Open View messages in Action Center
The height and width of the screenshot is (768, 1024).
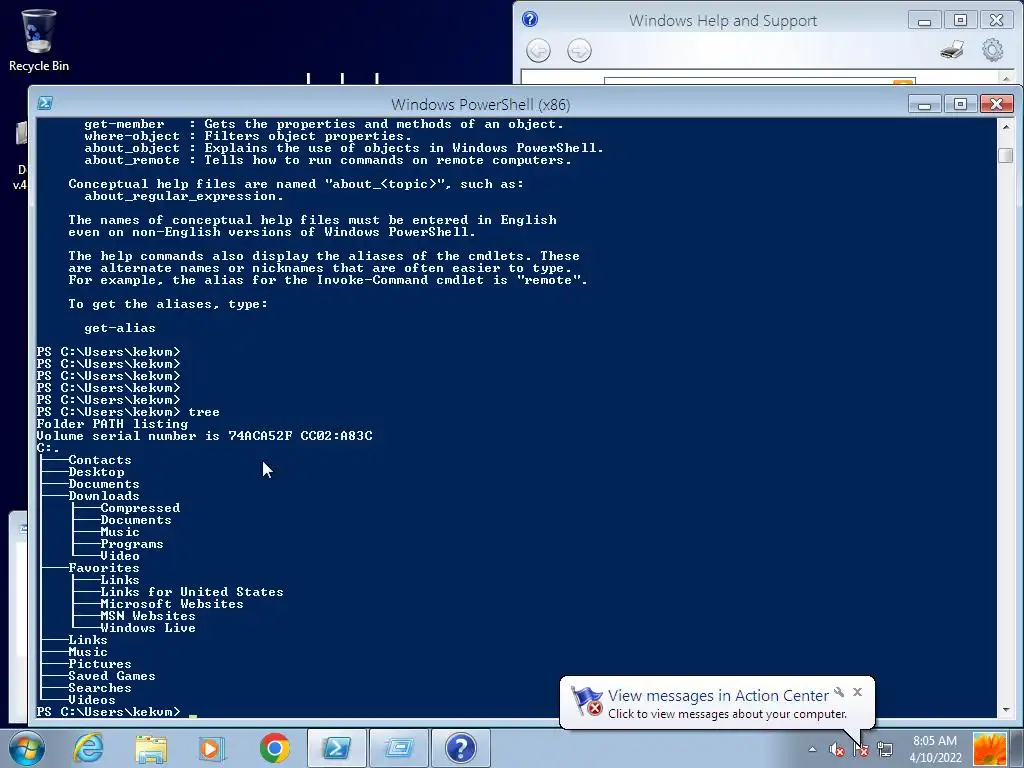(718, 696)
